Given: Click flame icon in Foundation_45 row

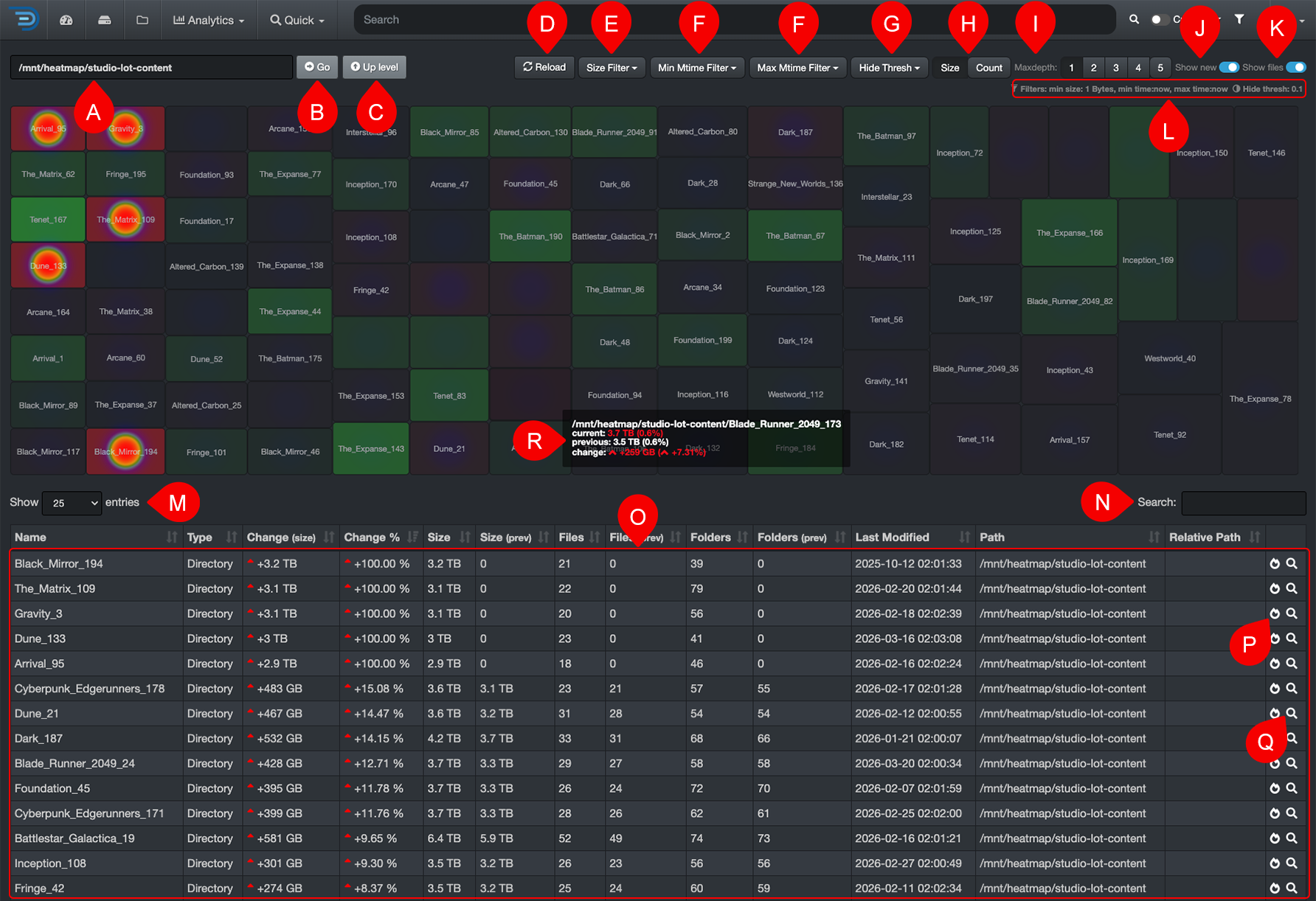Looking at the screenshot, I should (x=1275, y=788).
